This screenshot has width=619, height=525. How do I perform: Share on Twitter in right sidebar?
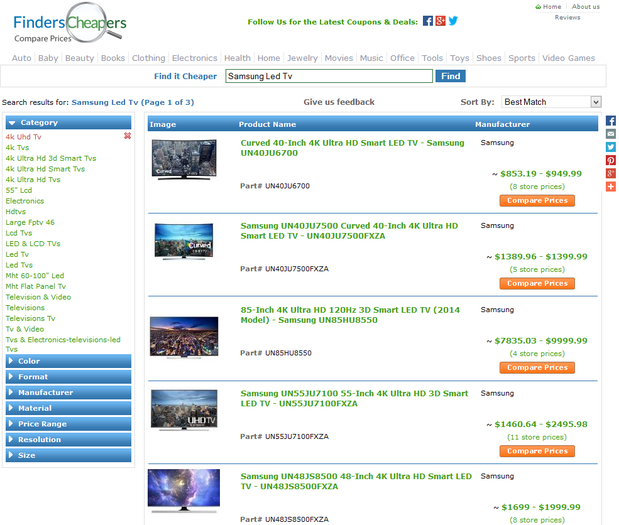pyautogui.click(x=611, y=147)
